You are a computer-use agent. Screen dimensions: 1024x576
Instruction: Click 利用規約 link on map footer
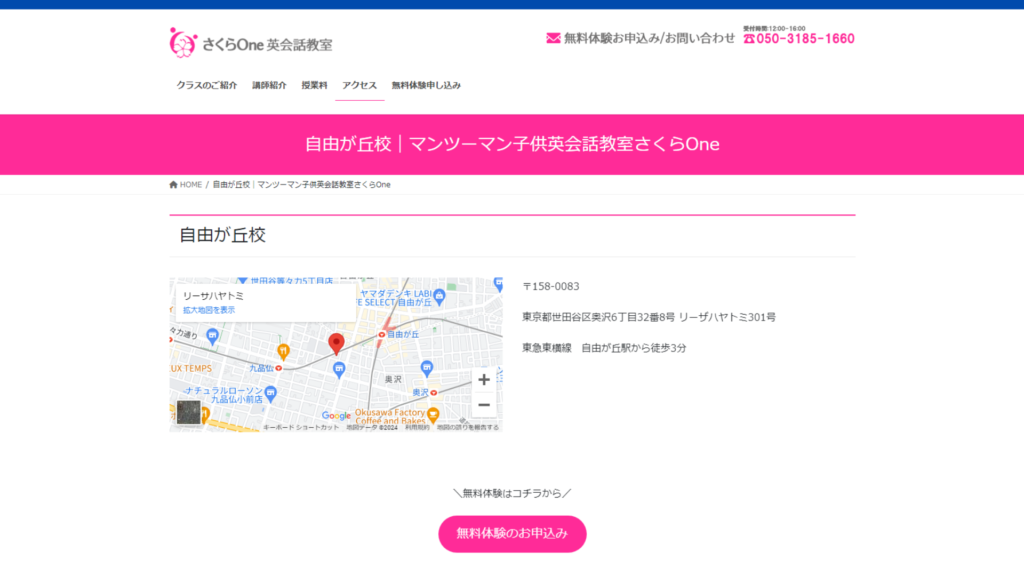coord(417,428)
